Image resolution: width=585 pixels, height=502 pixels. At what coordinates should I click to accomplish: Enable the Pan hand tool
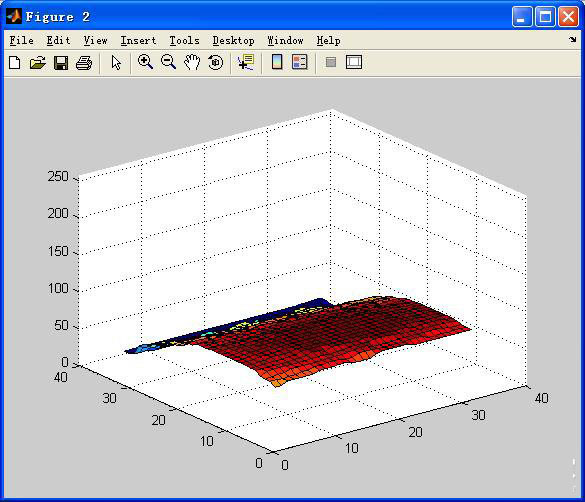(x=192, y=62)
